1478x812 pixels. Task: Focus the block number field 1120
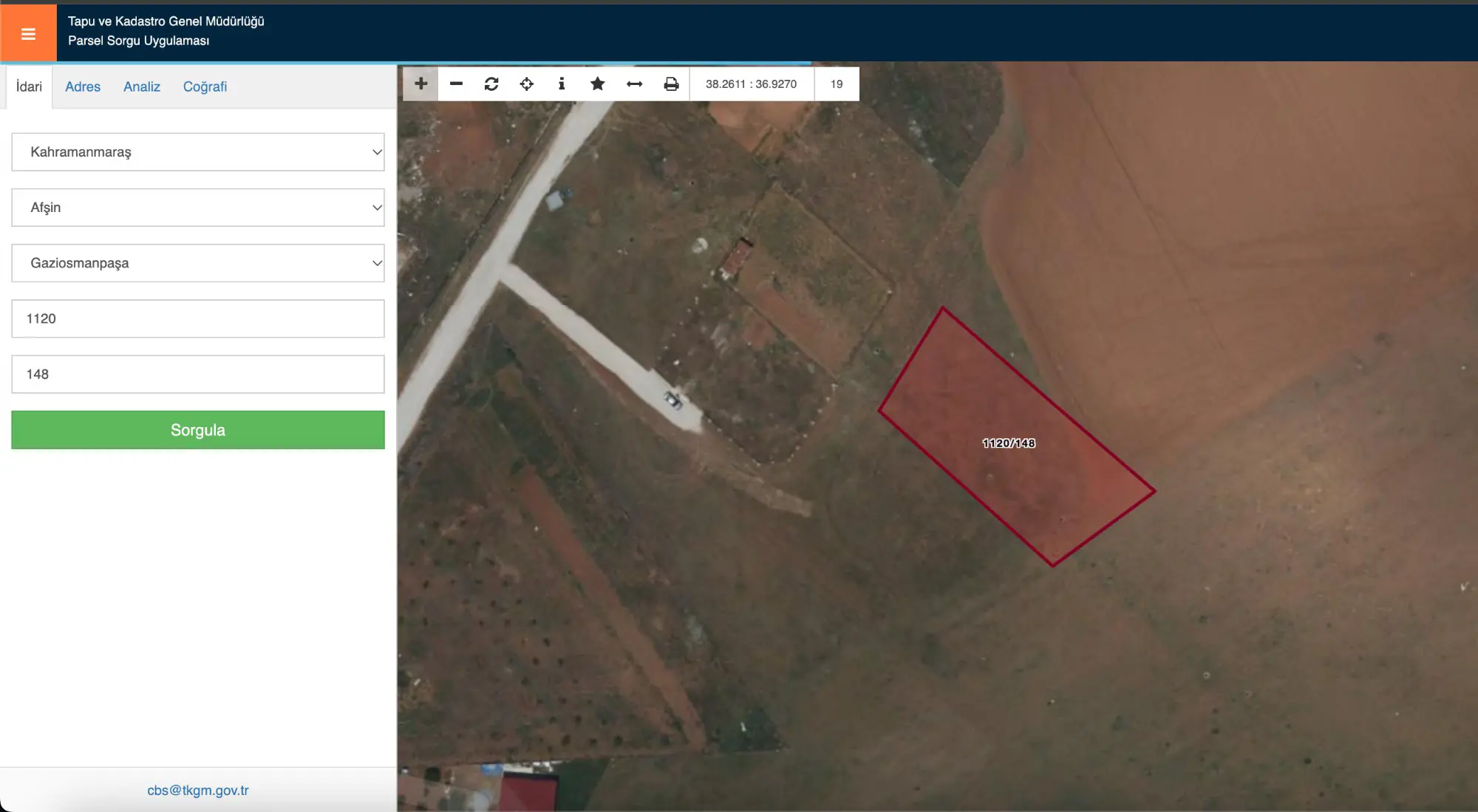pos(198,318)
